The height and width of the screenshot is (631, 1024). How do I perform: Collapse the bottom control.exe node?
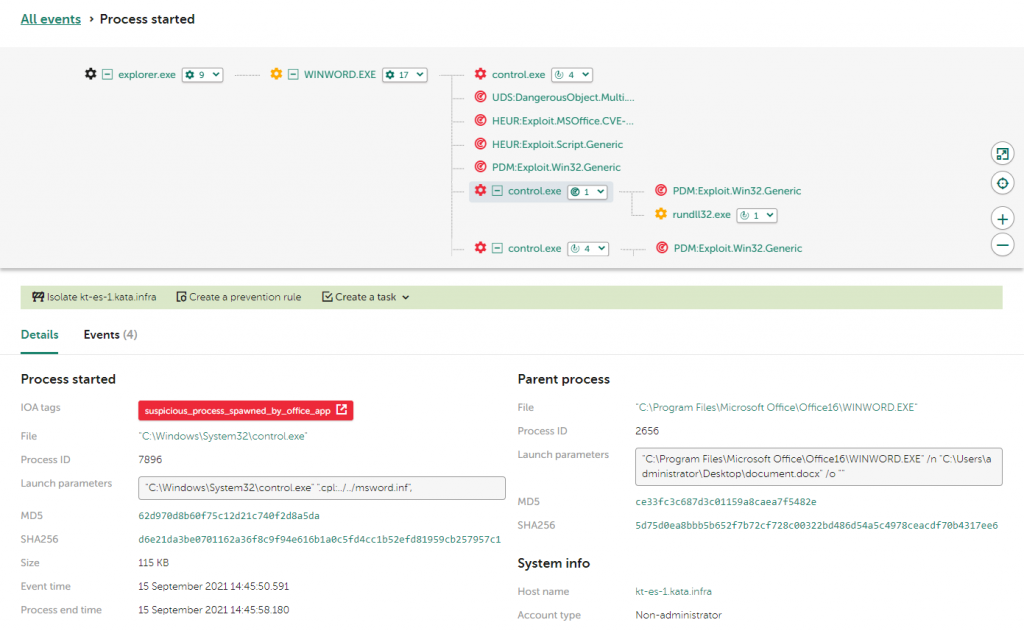(497, 248)
